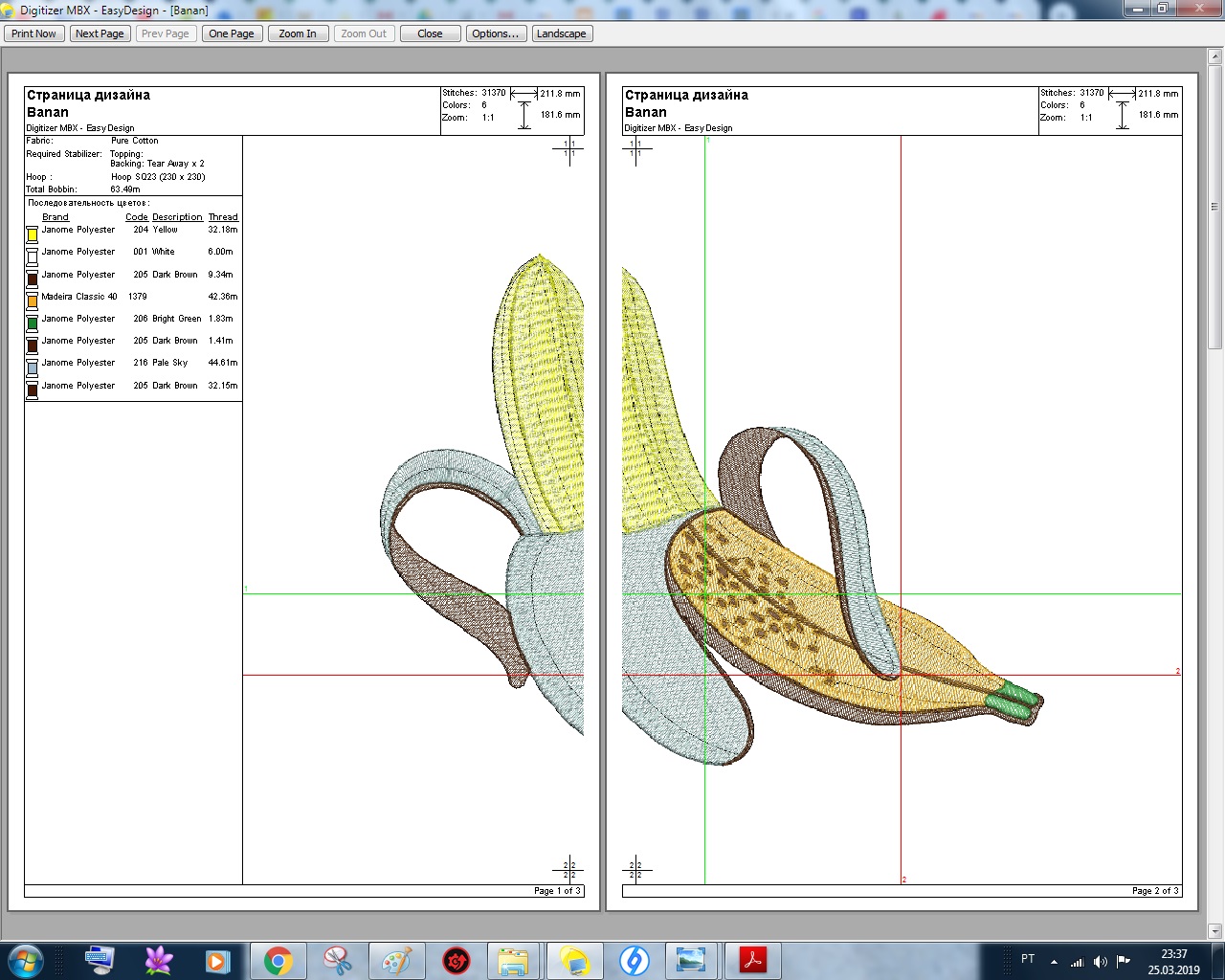
Task: Click the Pale Sky thread swatch
Action: (x=32, y=367)
